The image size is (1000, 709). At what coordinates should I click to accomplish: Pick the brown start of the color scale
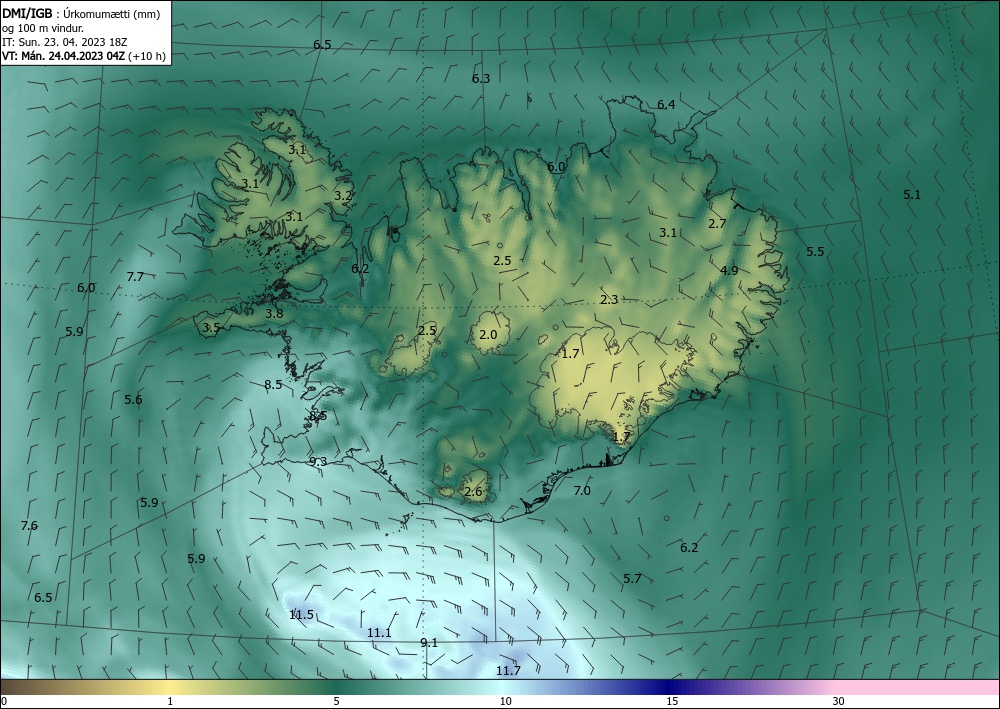click(x=19, y=687)
